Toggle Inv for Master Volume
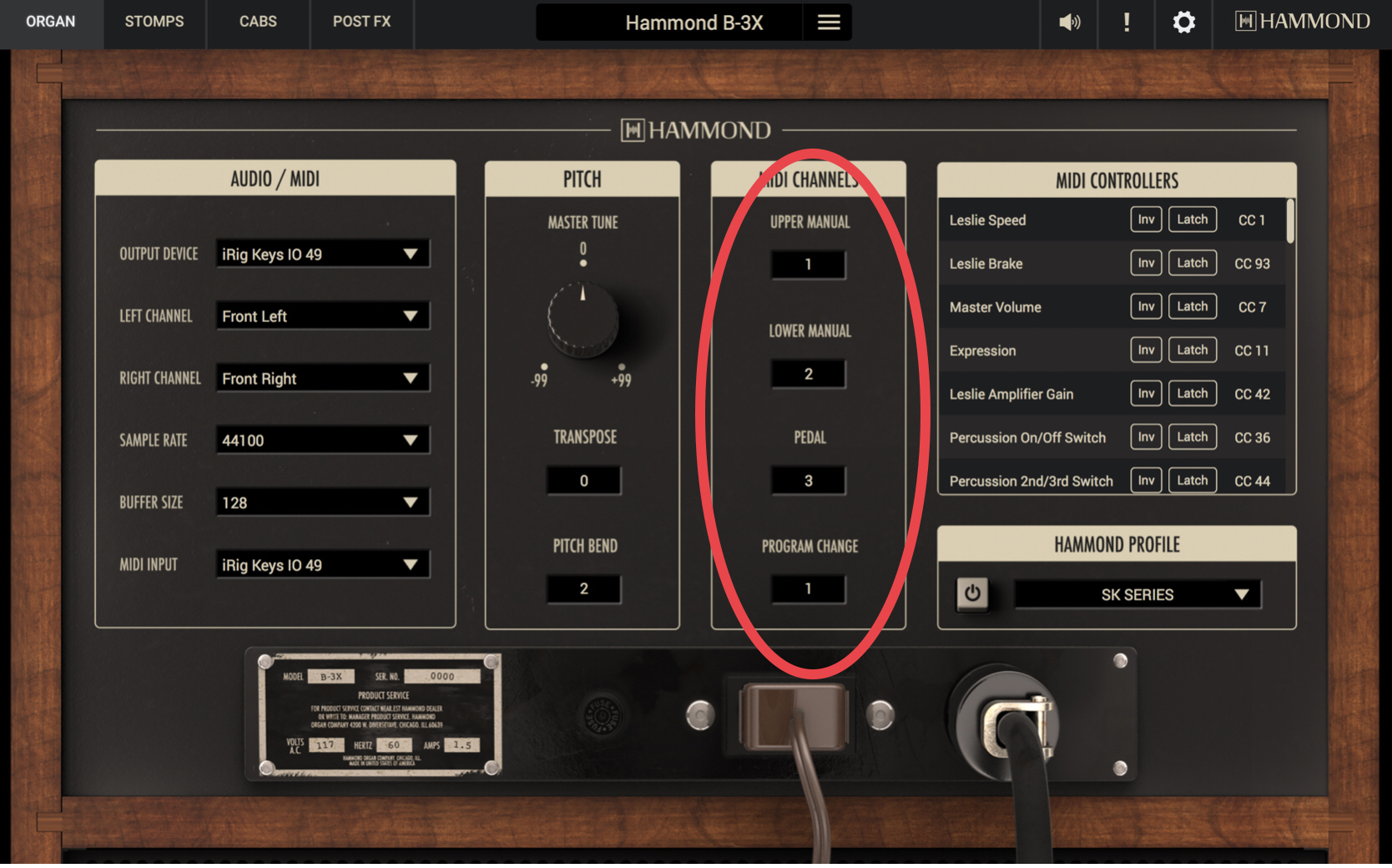Screen dimensions: 1392x868 (x=1146, y=306)
